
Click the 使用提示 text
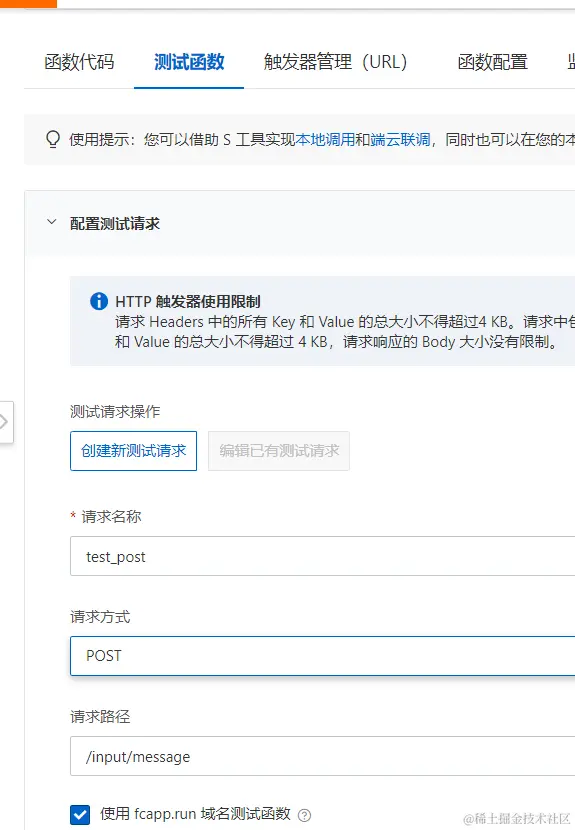pos(99,140)
